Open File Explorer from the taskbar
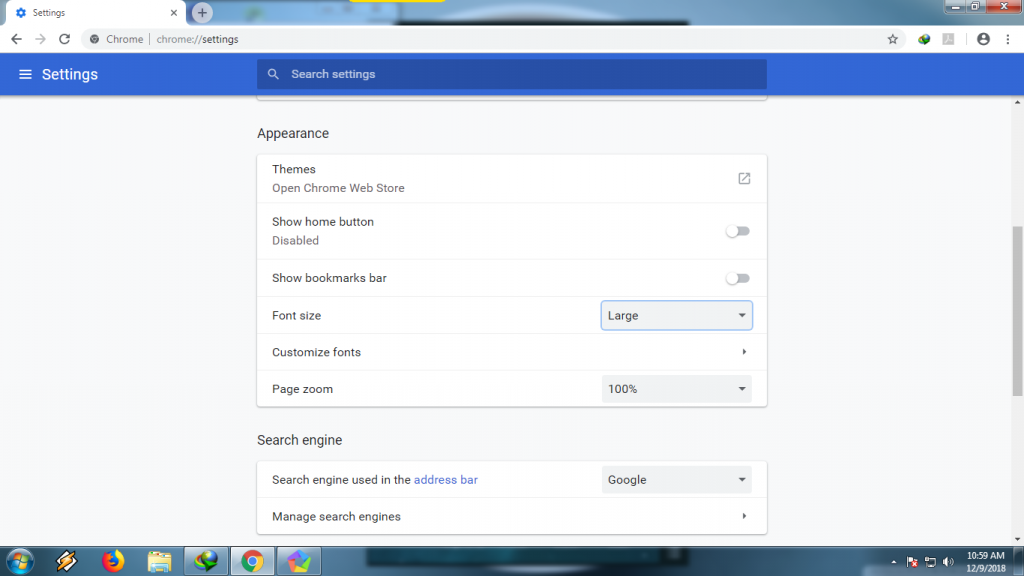 [x=159, y=562]
